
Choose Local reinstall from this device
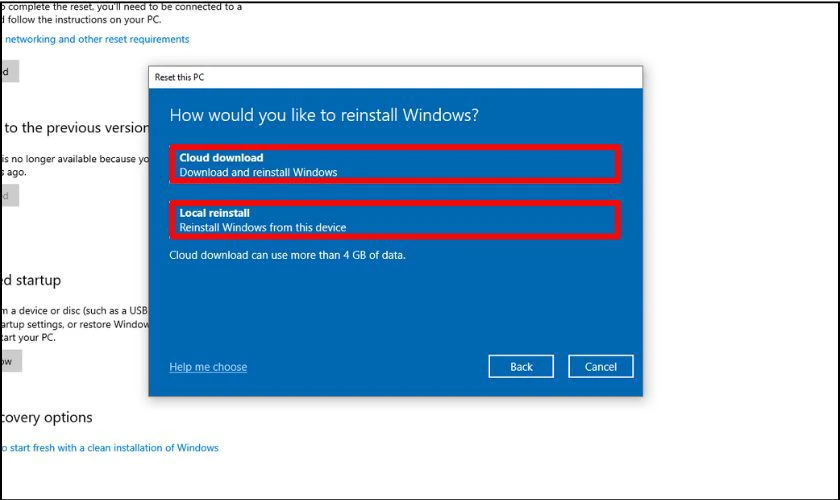point(394,221)
